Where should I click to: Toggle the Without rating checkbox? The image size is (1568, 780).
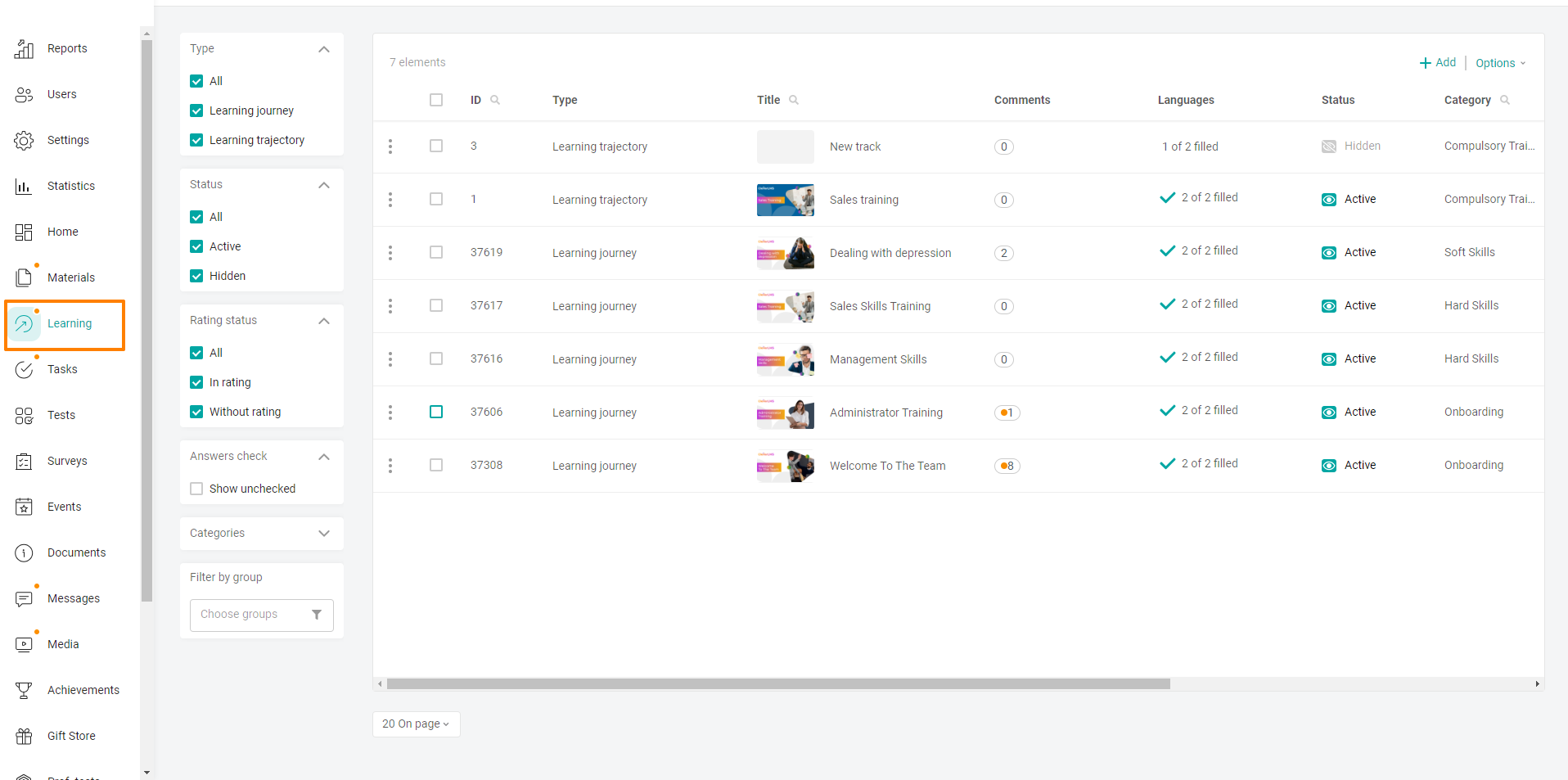(196, 412)
